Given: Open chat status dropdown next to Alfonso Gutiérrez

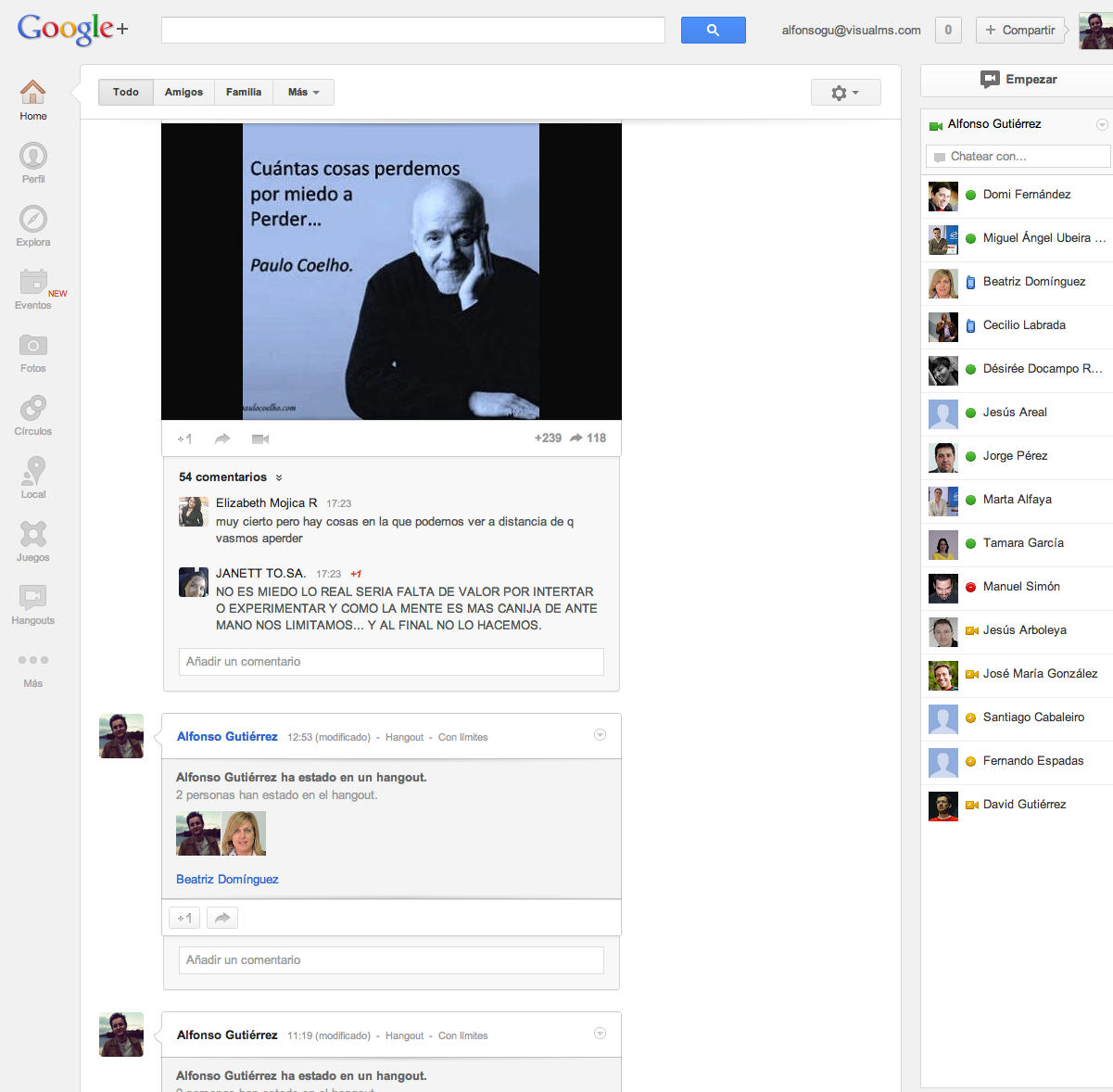Looking at the screenshot, I should [x=1102, y=124].
